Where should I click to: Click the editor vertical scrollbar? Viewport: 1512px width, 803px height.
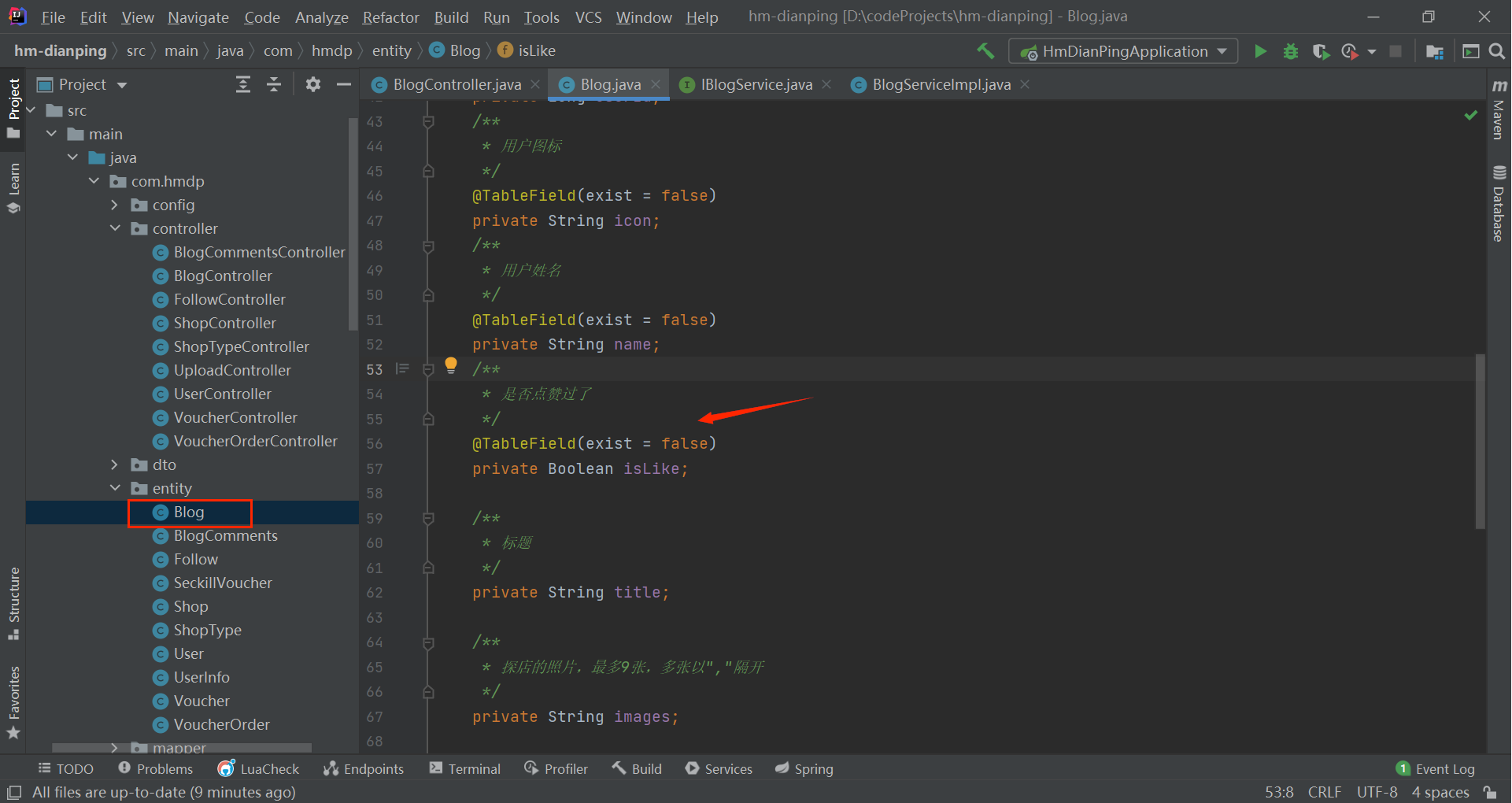[x=1481, y=441]
